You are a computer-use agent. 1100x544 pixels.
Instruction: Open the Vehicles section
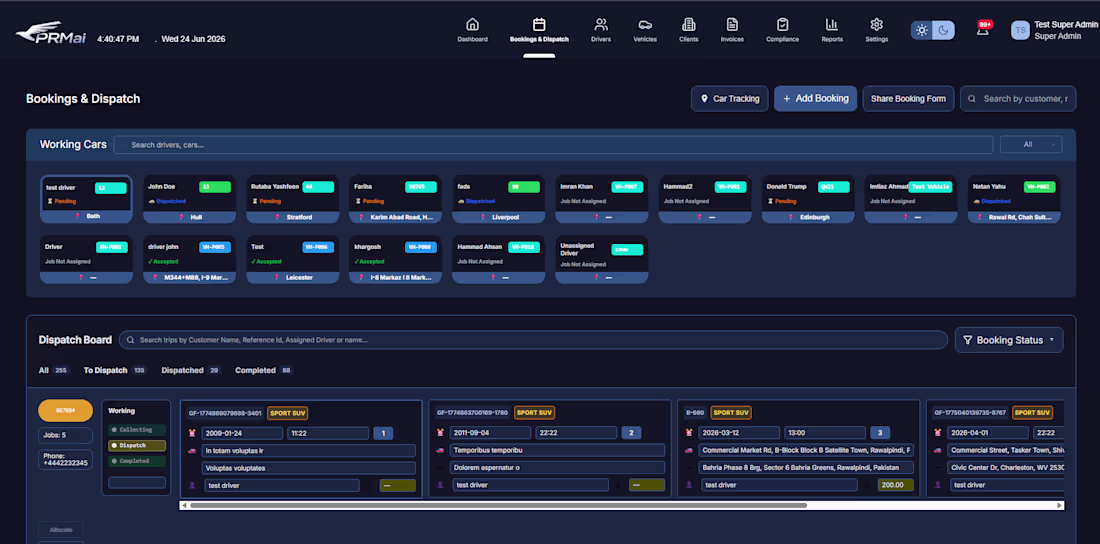pyautogui.click(x=645, y=30)
